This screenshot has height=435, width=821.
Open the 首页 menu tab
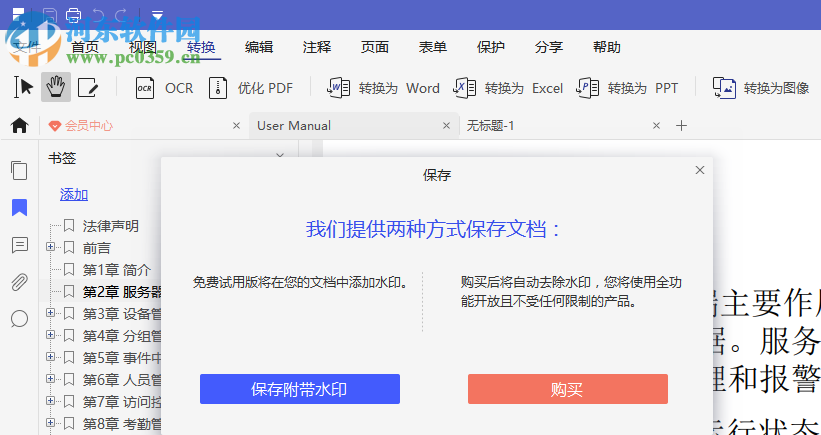pyautogui.click(x=85, y=47)
